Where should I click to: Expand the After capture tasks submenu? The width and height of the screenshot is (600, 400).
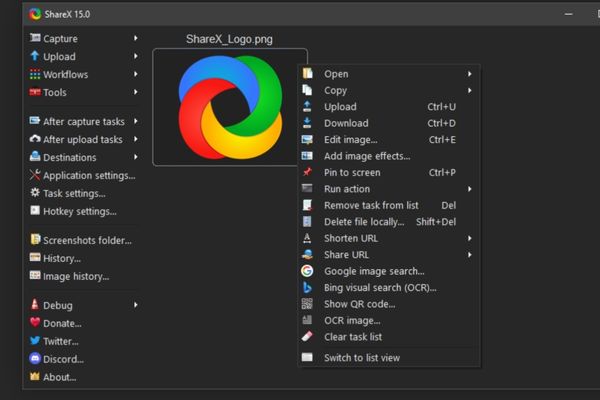click(135, 122)
